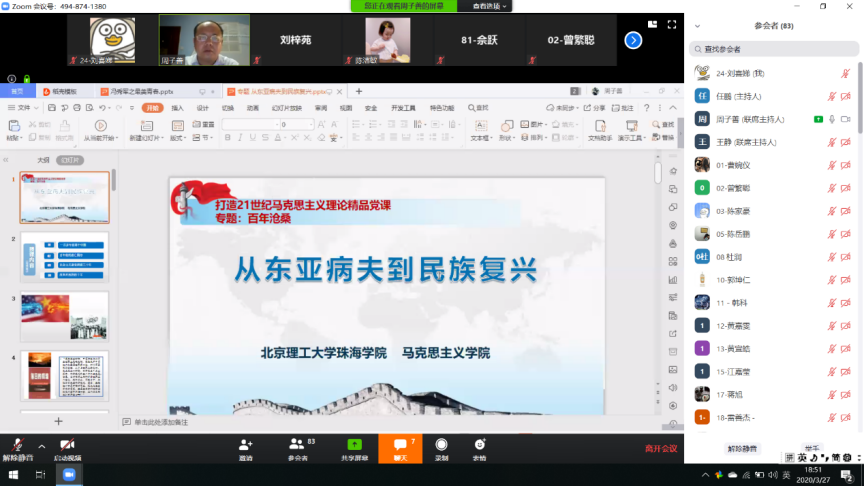Add new slide with plus below thumbnails
This screenshot has width=864, height=486.
58,422
